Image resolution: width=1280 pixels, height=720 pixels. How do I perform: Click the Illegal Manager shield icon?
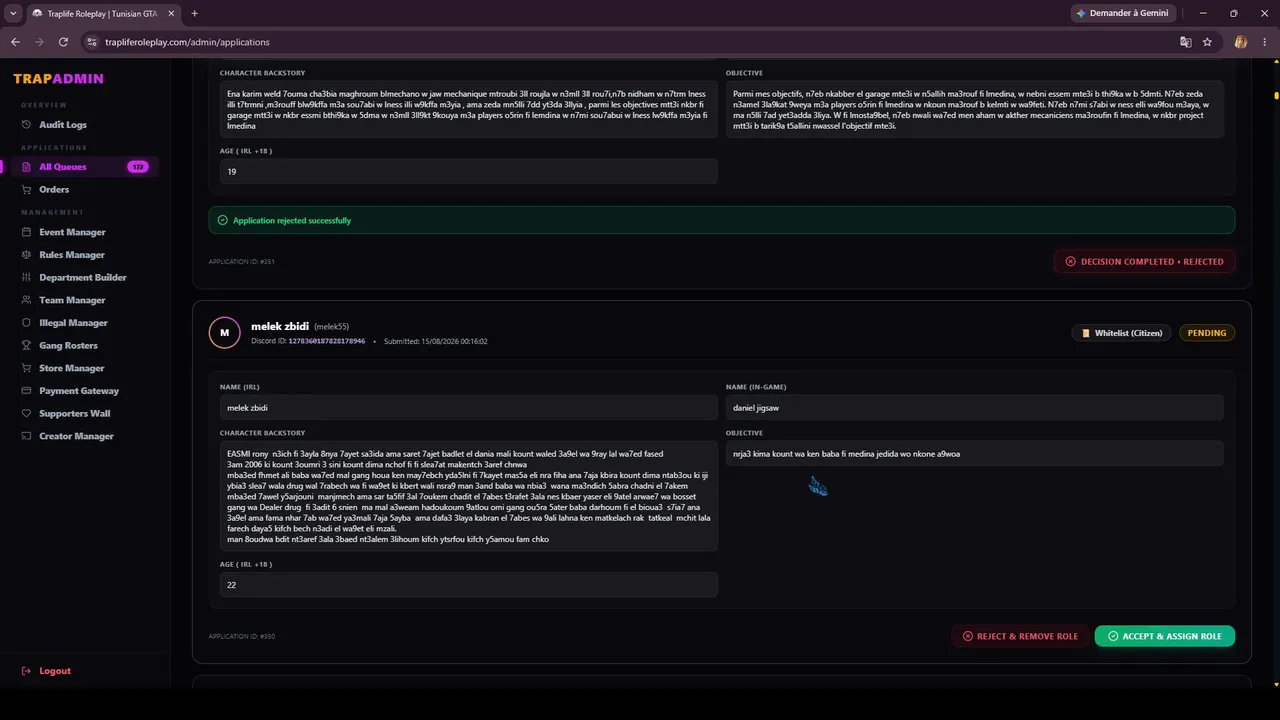pos(27,323)
